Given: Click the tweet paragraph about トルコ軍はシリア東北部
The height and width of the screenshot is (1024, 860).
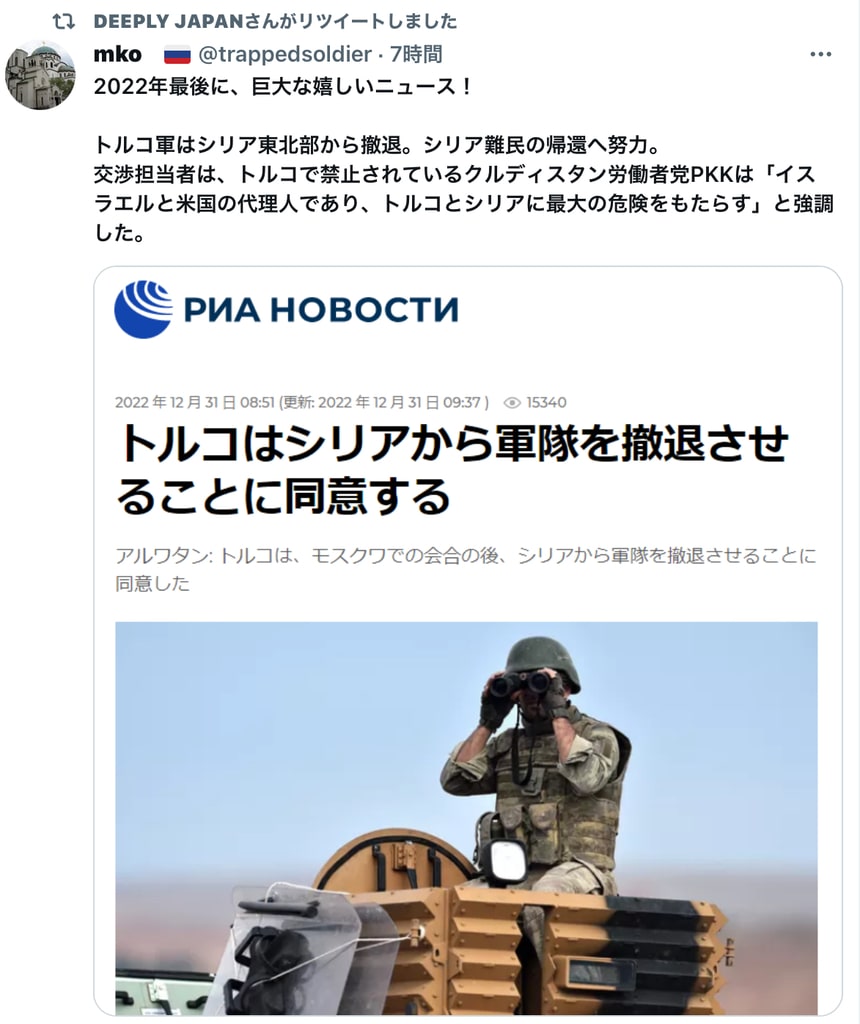Looking at the screenshot, I should [464, 189].
